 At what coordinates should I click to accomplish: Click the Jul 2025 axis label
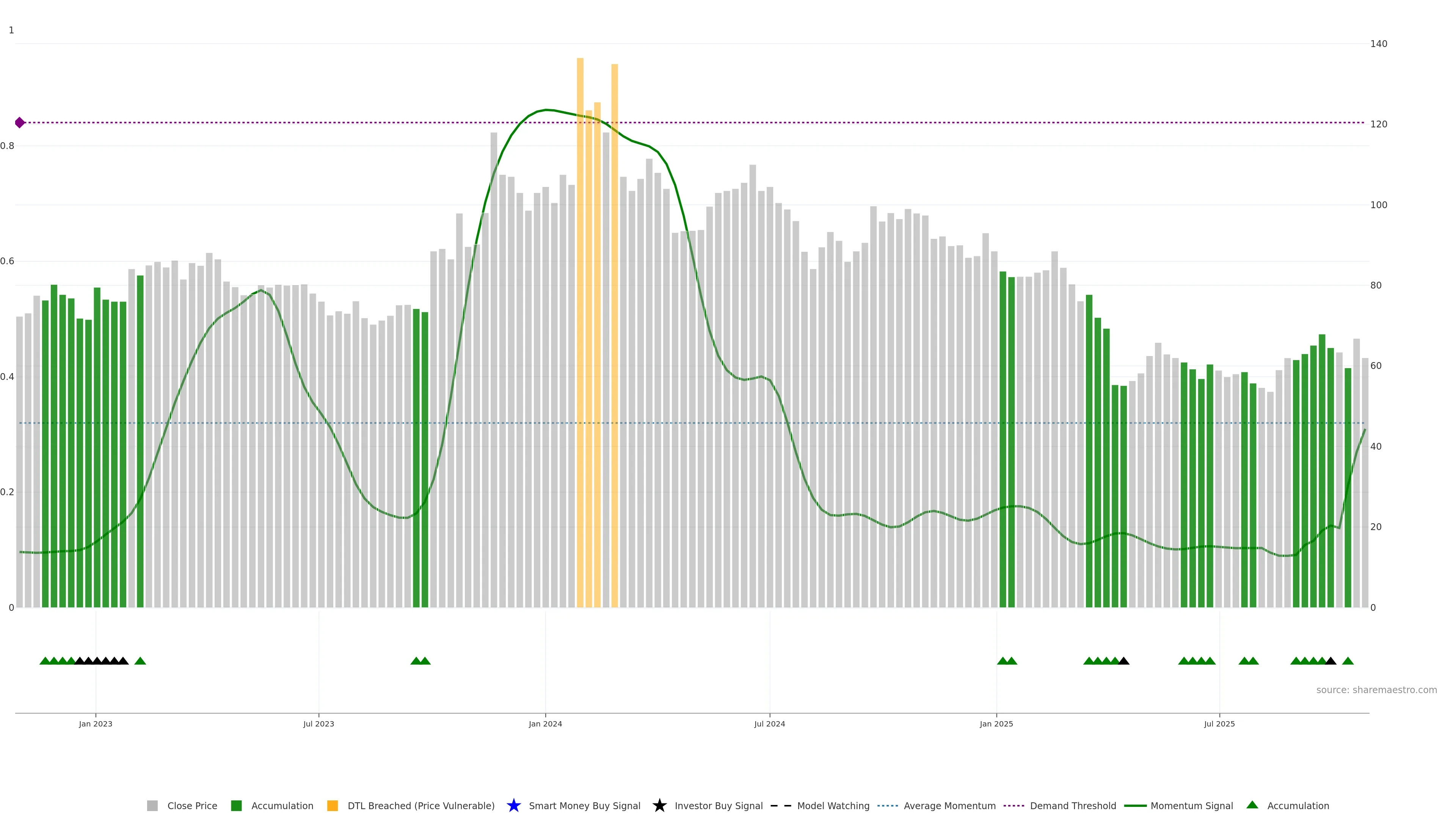click(1219, 723)
